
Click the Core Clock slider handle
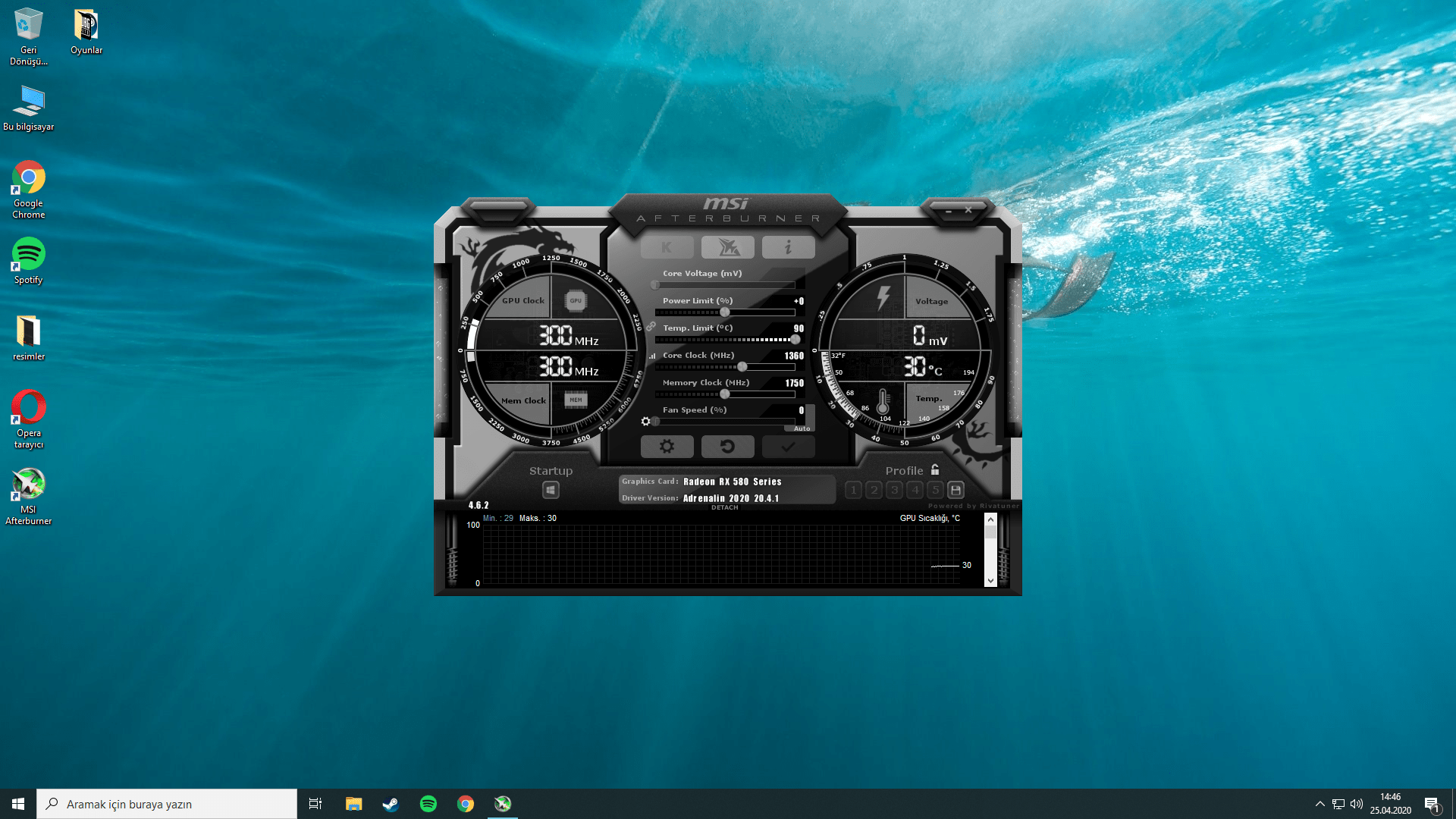click(x=742, y=367)
